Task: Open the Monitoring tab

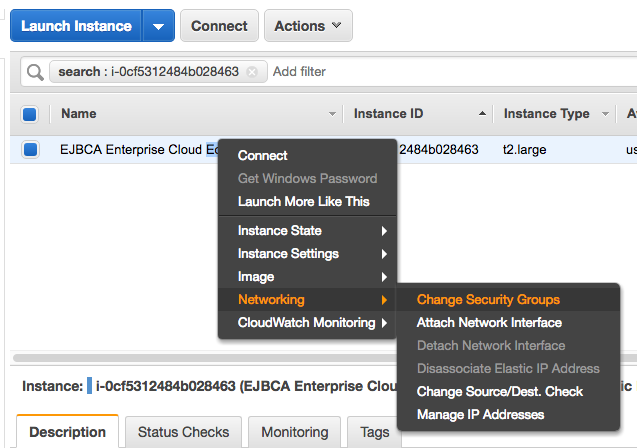Action: 294,432
